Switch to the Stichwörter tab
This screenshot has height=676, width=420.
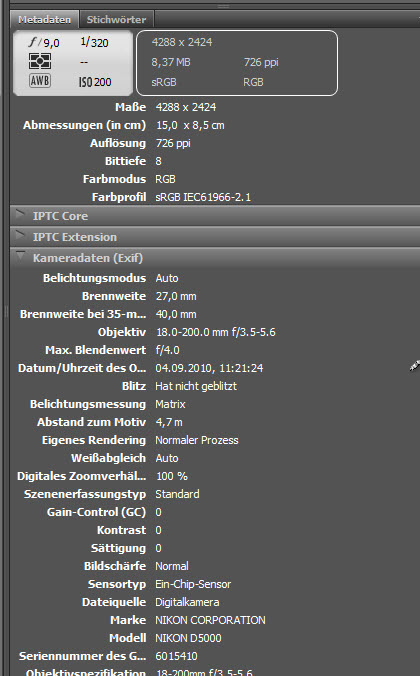[116, 19]
